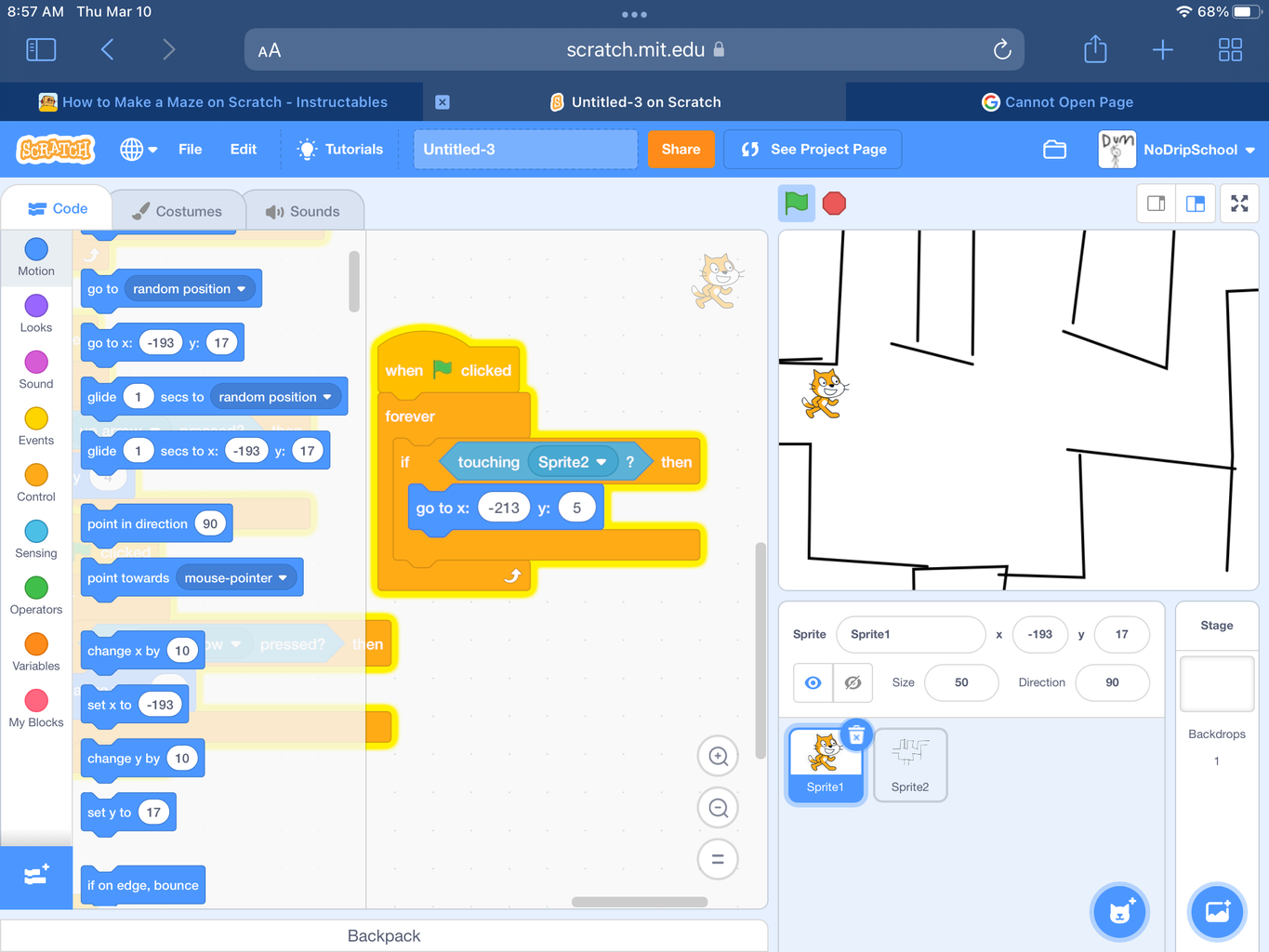Open the add extension button
1269x952 pixels.
pos(36,876)
